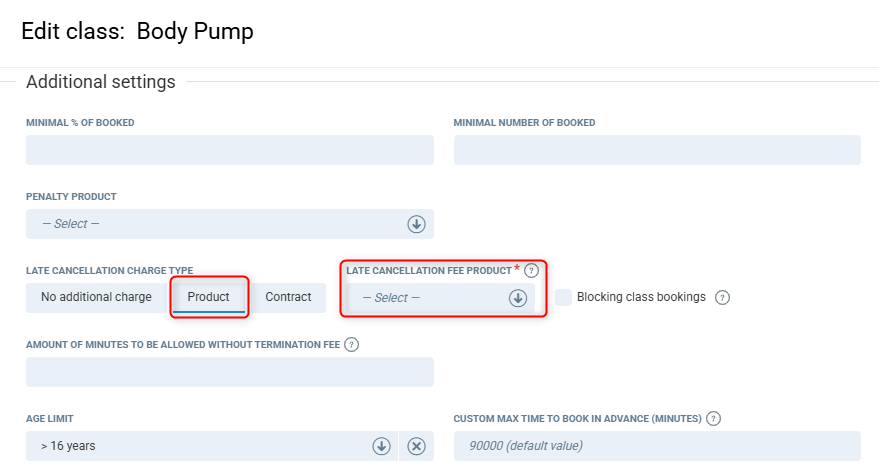Click help icon beside Late Cancellation Fee Product
The height and width of the screenshot is (476, 879).
(532, 270)
